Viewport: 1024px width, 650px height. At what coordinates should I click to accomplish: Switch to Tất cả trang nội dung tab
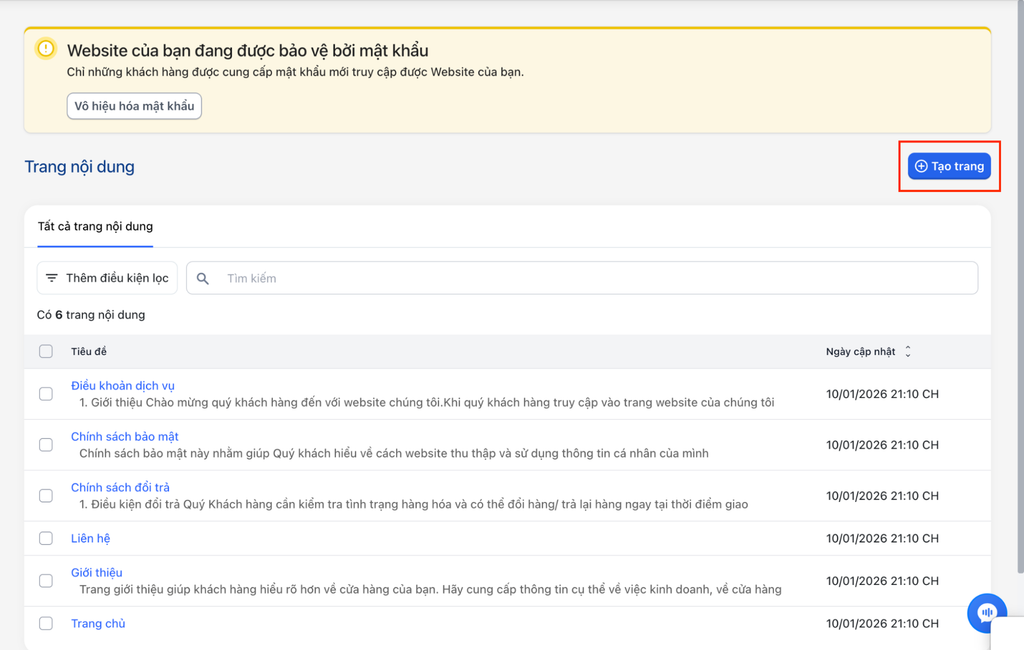(95, 226)
